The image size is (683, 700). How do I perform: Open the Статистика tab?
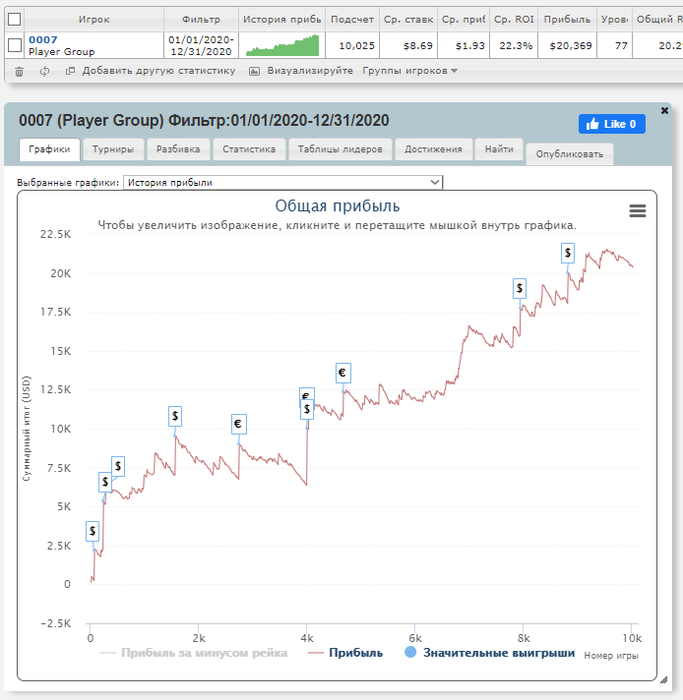(249, 149)
